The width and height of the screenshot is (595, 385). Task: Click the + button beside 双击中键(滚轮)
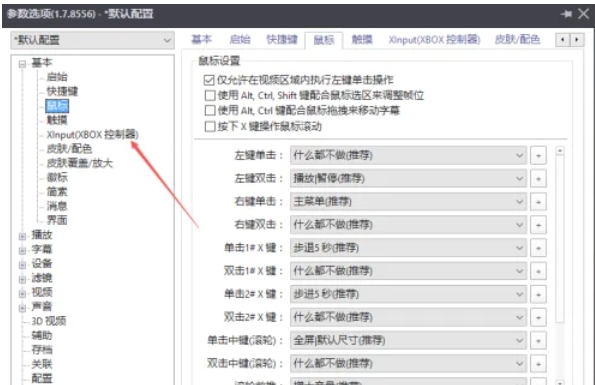point(538,364)
